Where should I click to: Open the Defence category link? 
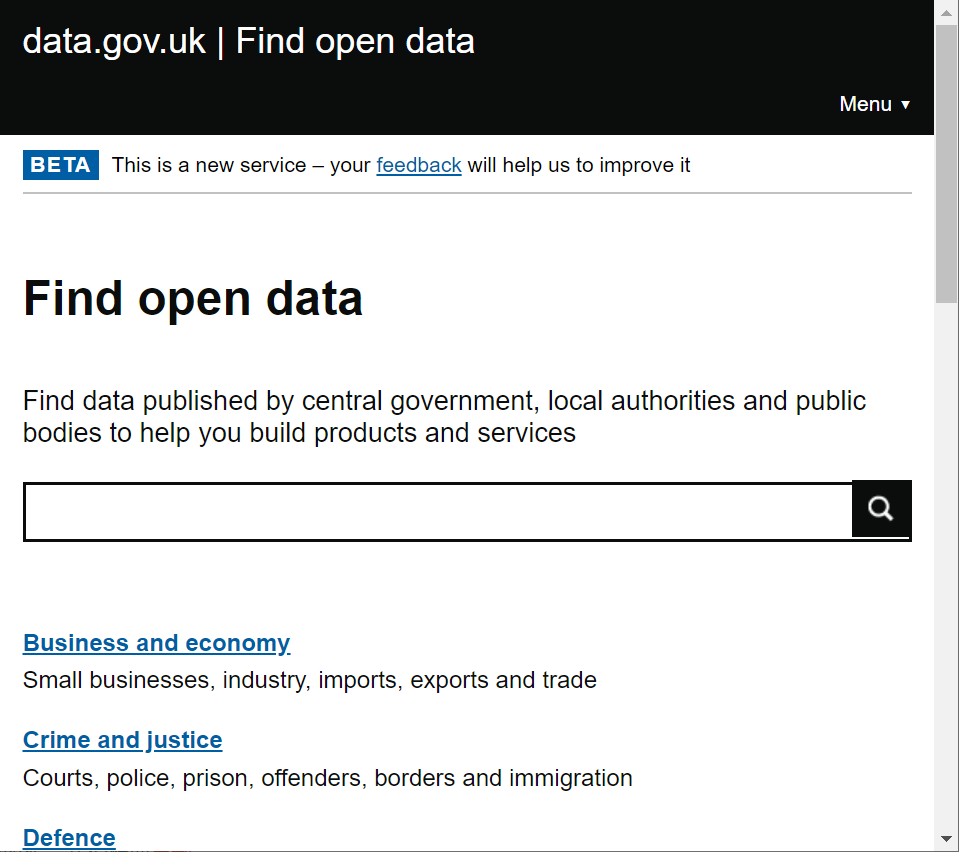[69, 837]
